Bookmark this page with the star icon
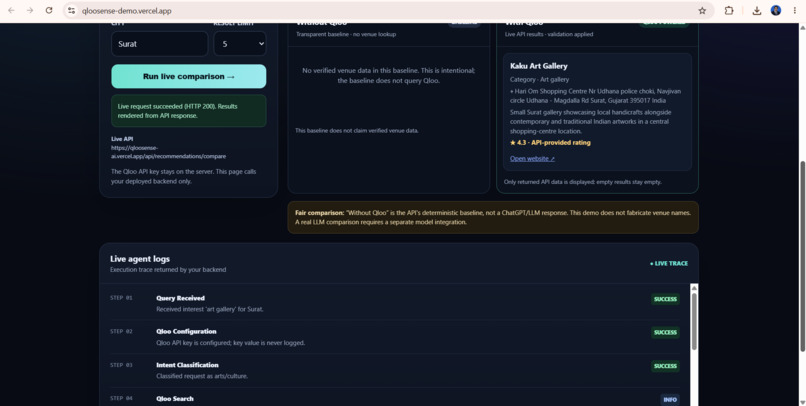 [702, 10]
